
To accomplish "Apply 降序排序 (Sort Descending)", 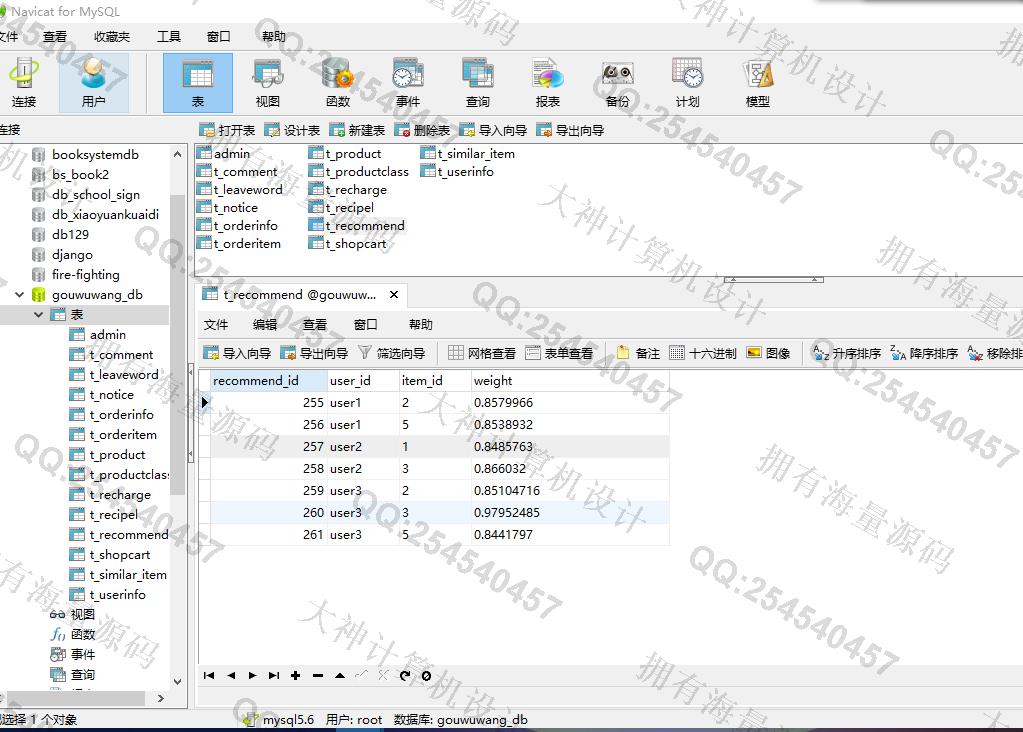I will click(x=924, y=353).
